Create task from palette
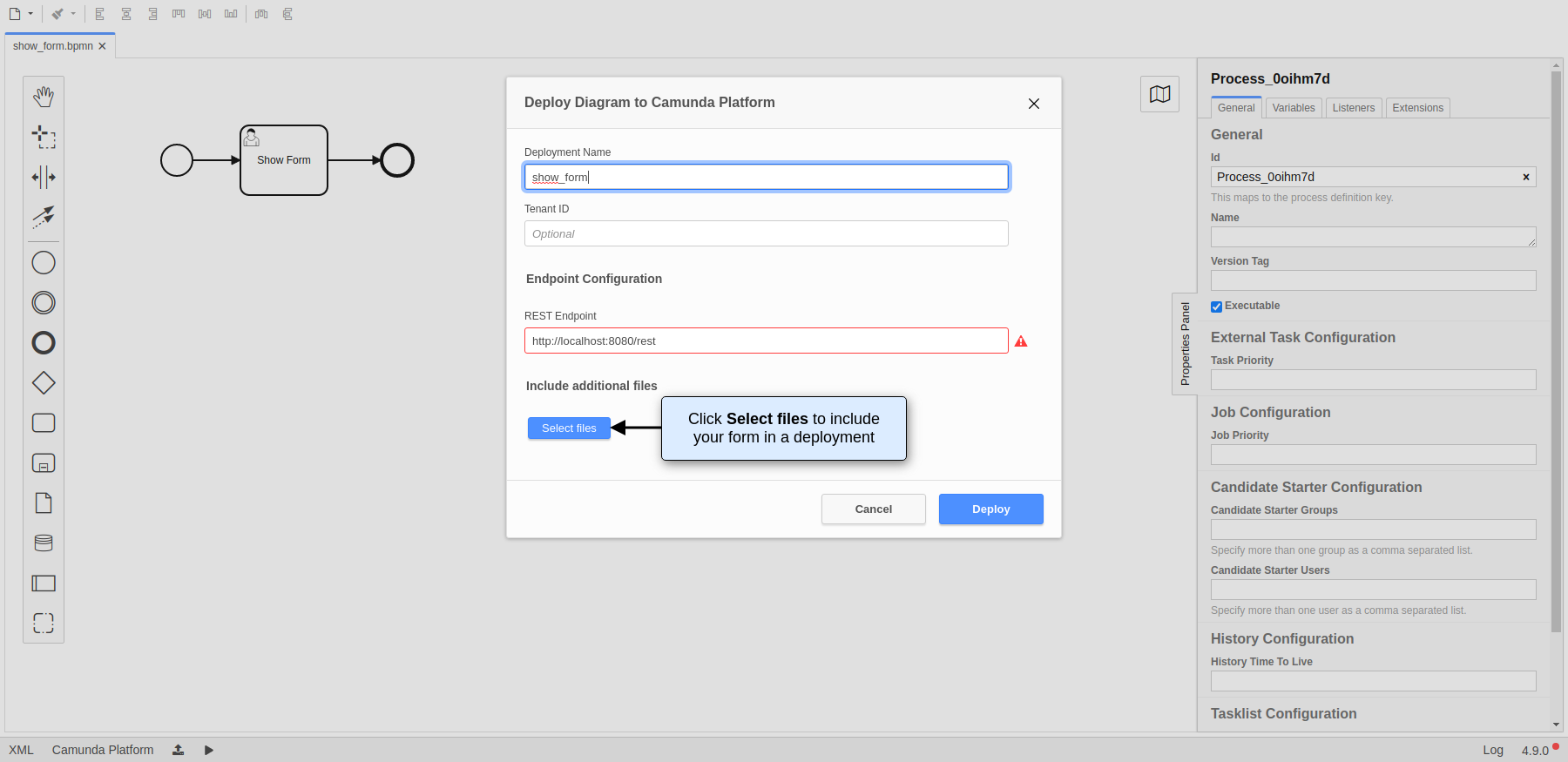 point(44,422)
